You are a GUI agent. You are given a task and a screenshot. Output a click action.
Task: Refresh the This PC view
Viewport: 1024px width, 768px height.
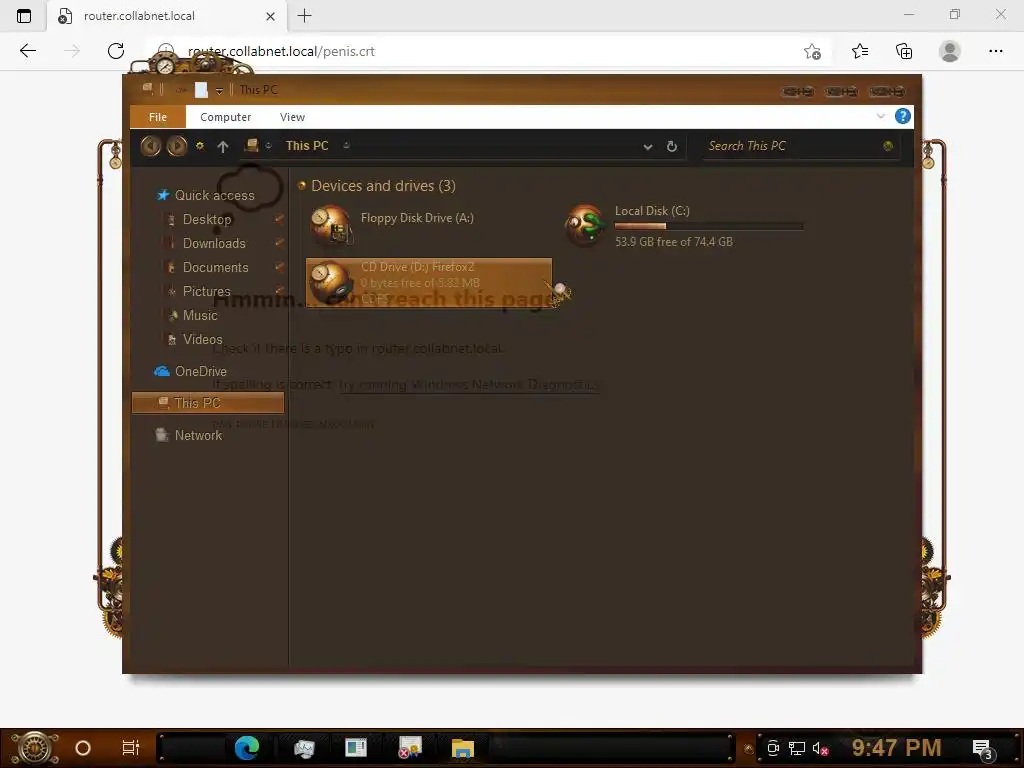click(x=671, y=146)
